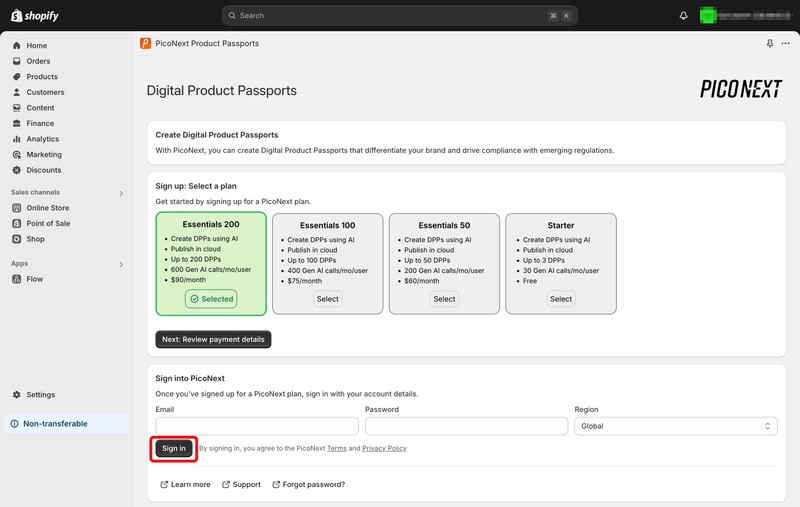Select the Essentials 100 plan
Viewport: 800px width, 507px height.
point(327,299)
